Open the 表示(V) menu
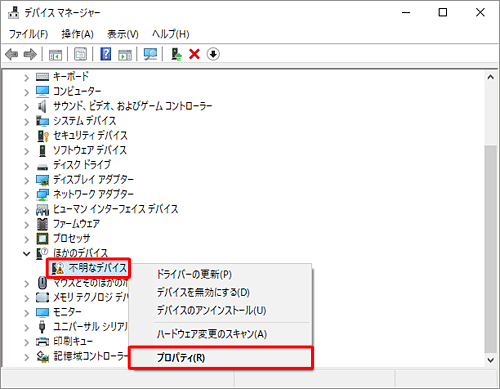 [x=123, y=34]
